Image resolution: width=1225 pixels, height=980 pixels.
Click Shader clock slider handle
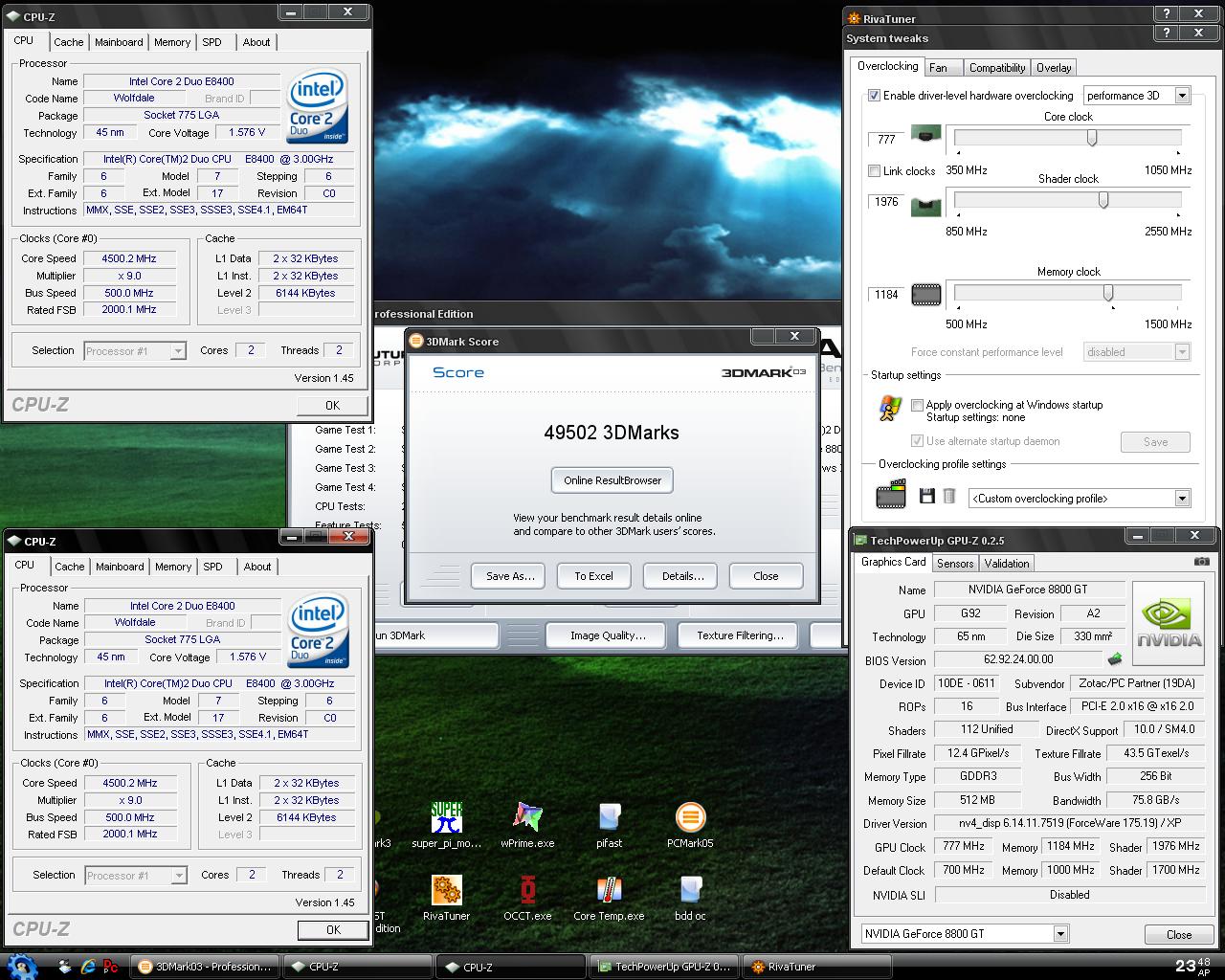click(x=1103, y=200)
